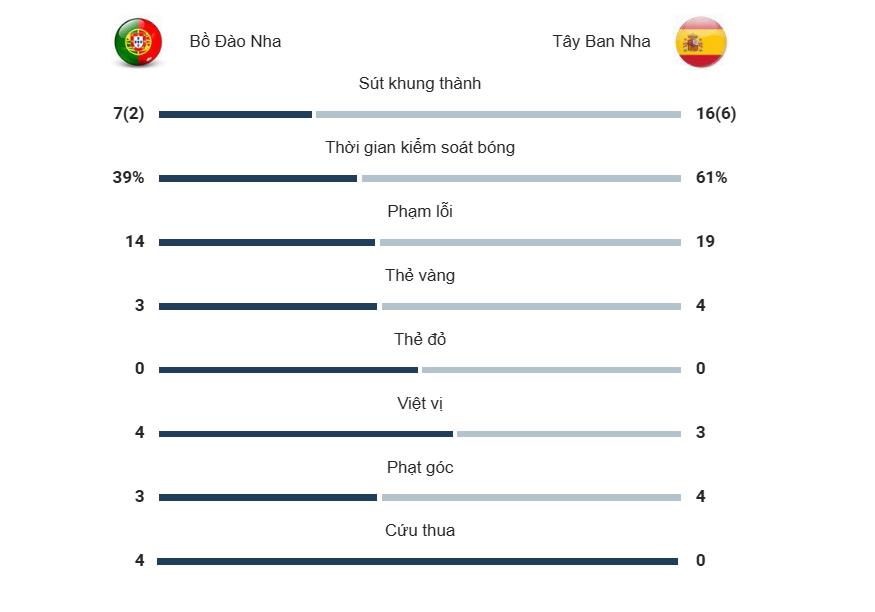Click the Phạm lỗi stat label
The image size is (875, 612).
(420, 212)
